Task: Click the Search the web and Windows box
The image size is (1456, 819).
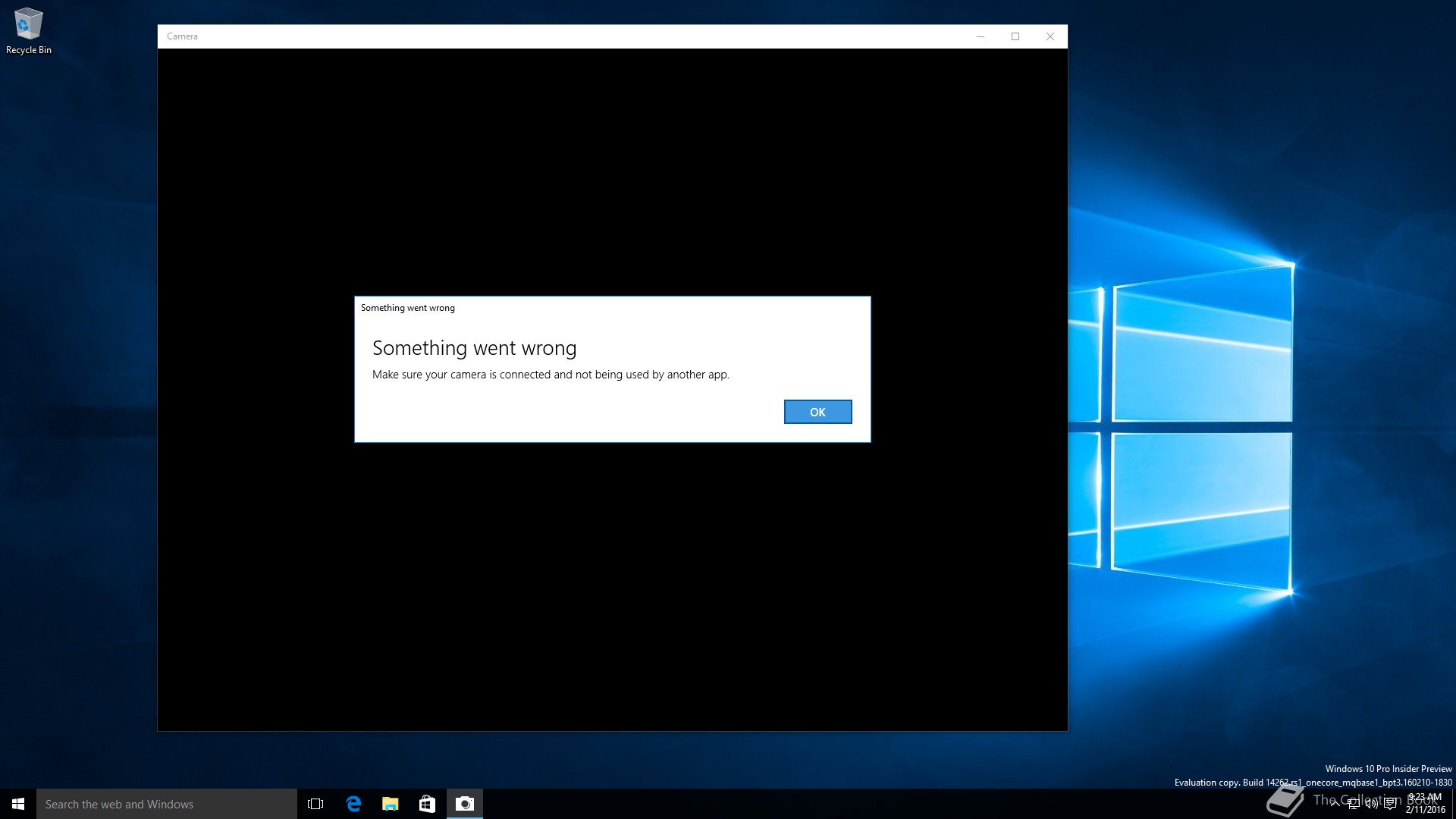Action: [167, 804]
